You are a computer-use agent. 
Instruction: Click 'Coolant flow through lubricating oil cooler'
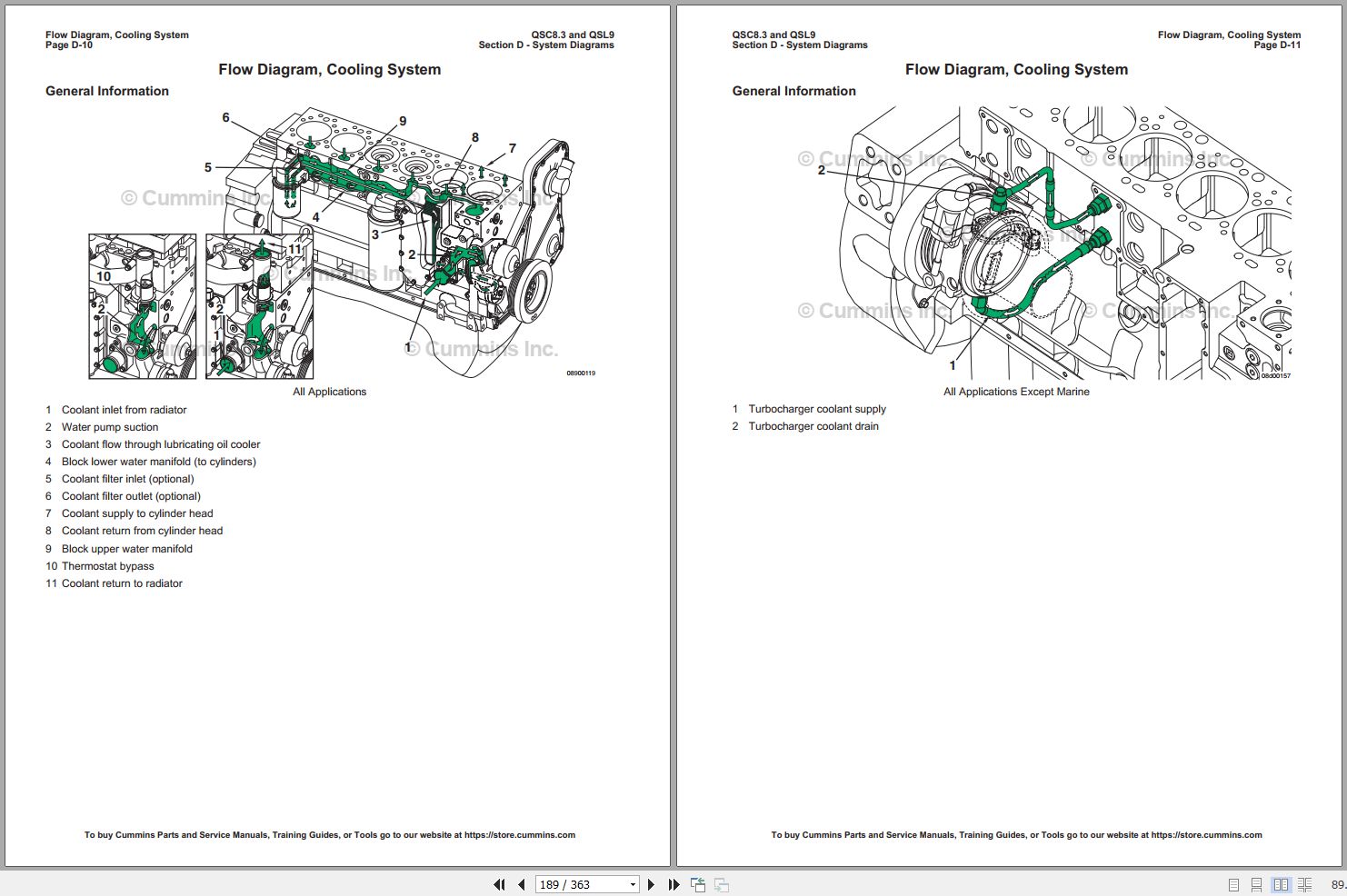tap(161, 444)
